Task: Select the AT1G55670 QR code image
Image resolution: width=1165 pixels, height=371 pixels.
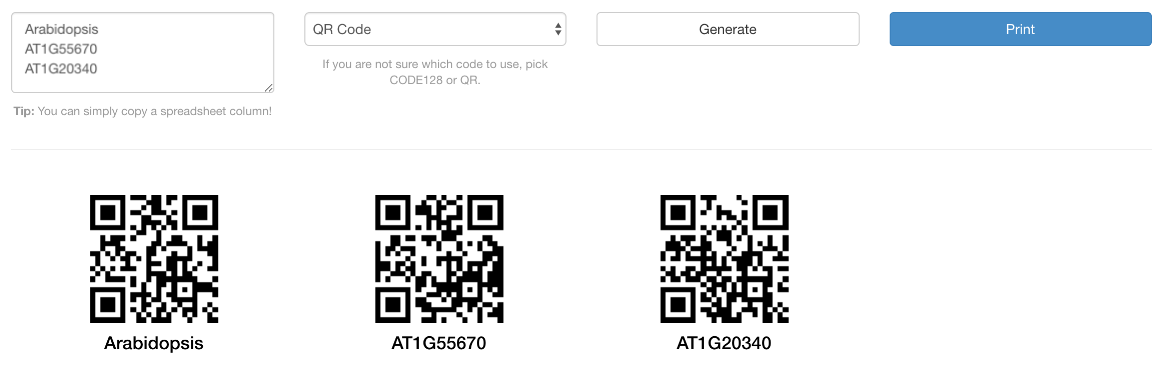Action: [439, 259]
